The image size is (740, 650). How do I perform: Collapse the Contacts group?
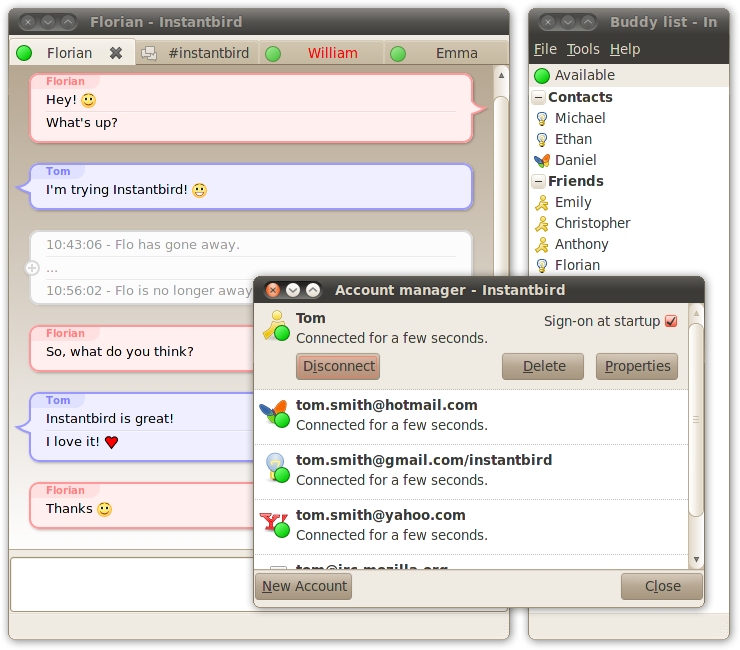[x=539, y=97]
